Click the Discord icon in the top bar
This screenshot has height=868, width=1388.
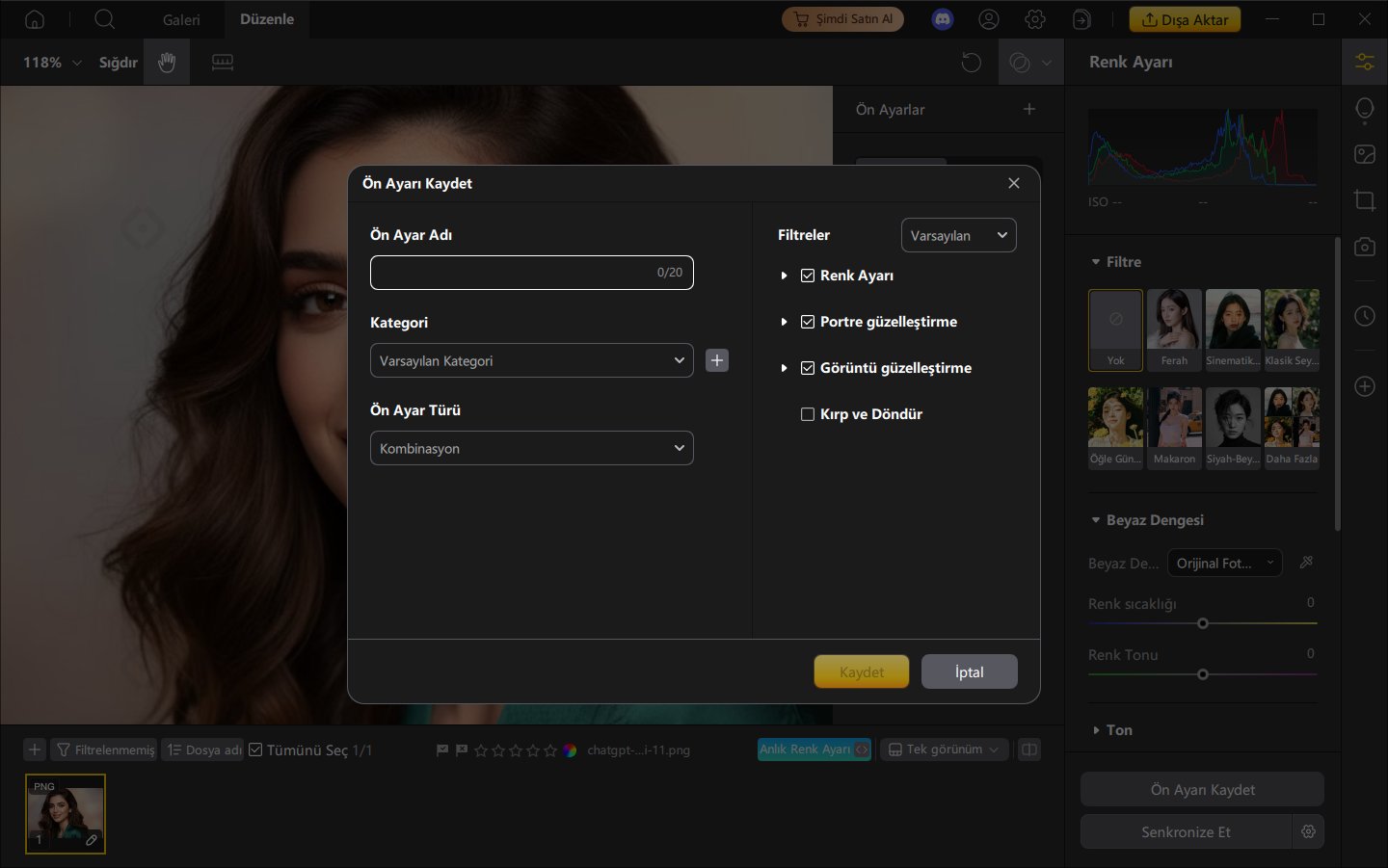[943, 19]
